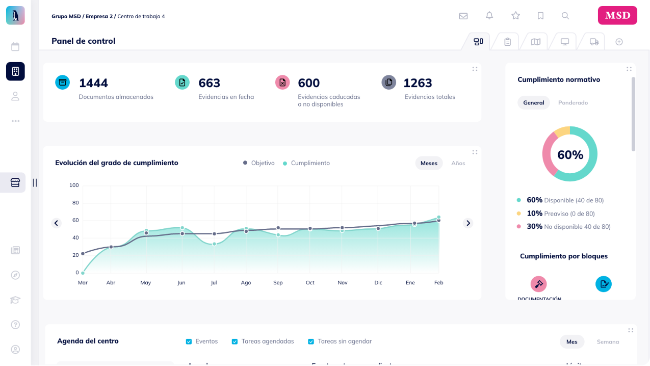
Task: Open the calendar icon in left sidebar
Action: tap(15, 46)
